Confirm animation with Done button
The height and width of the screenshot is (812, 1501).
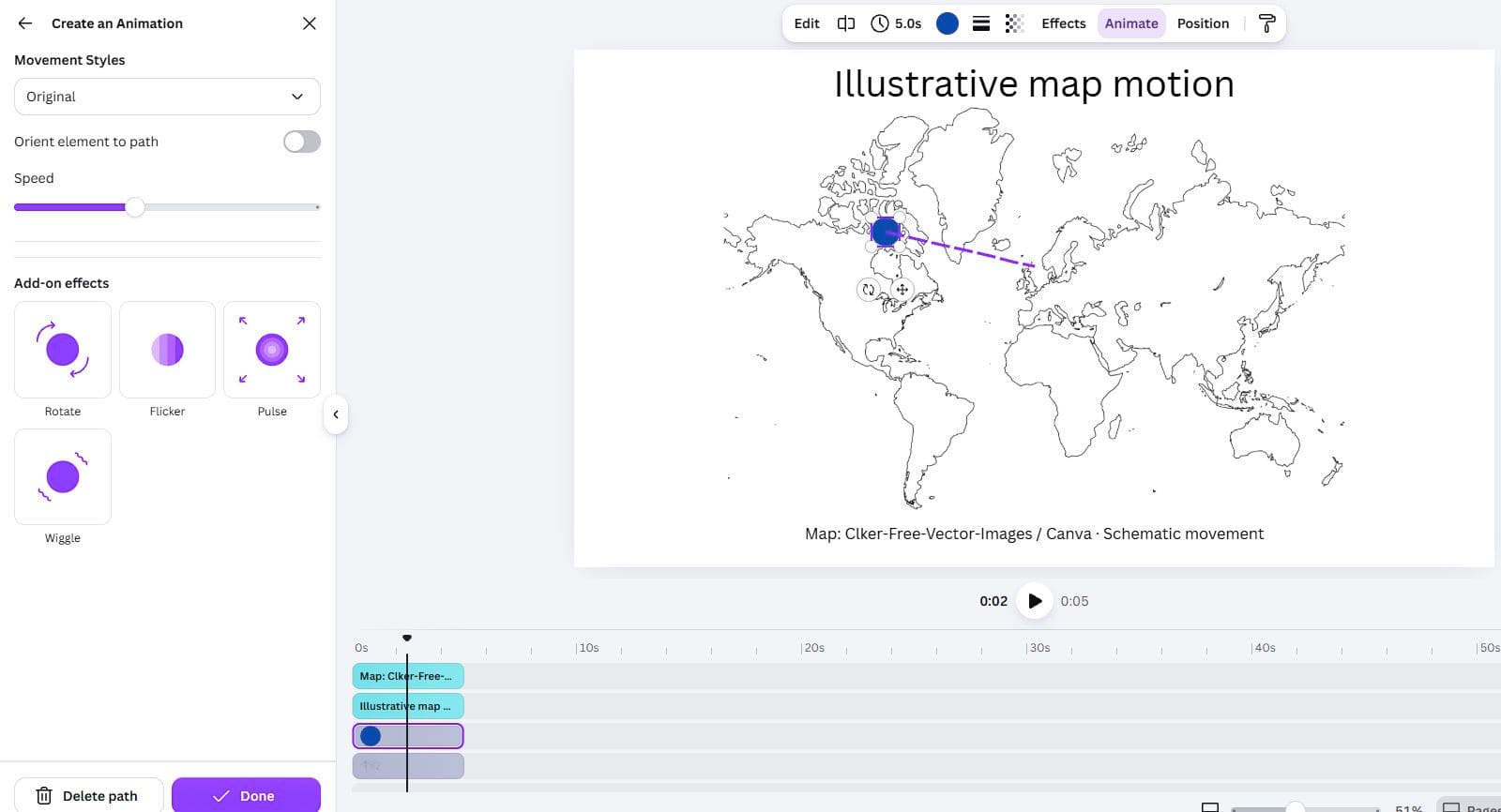(246, 796)
